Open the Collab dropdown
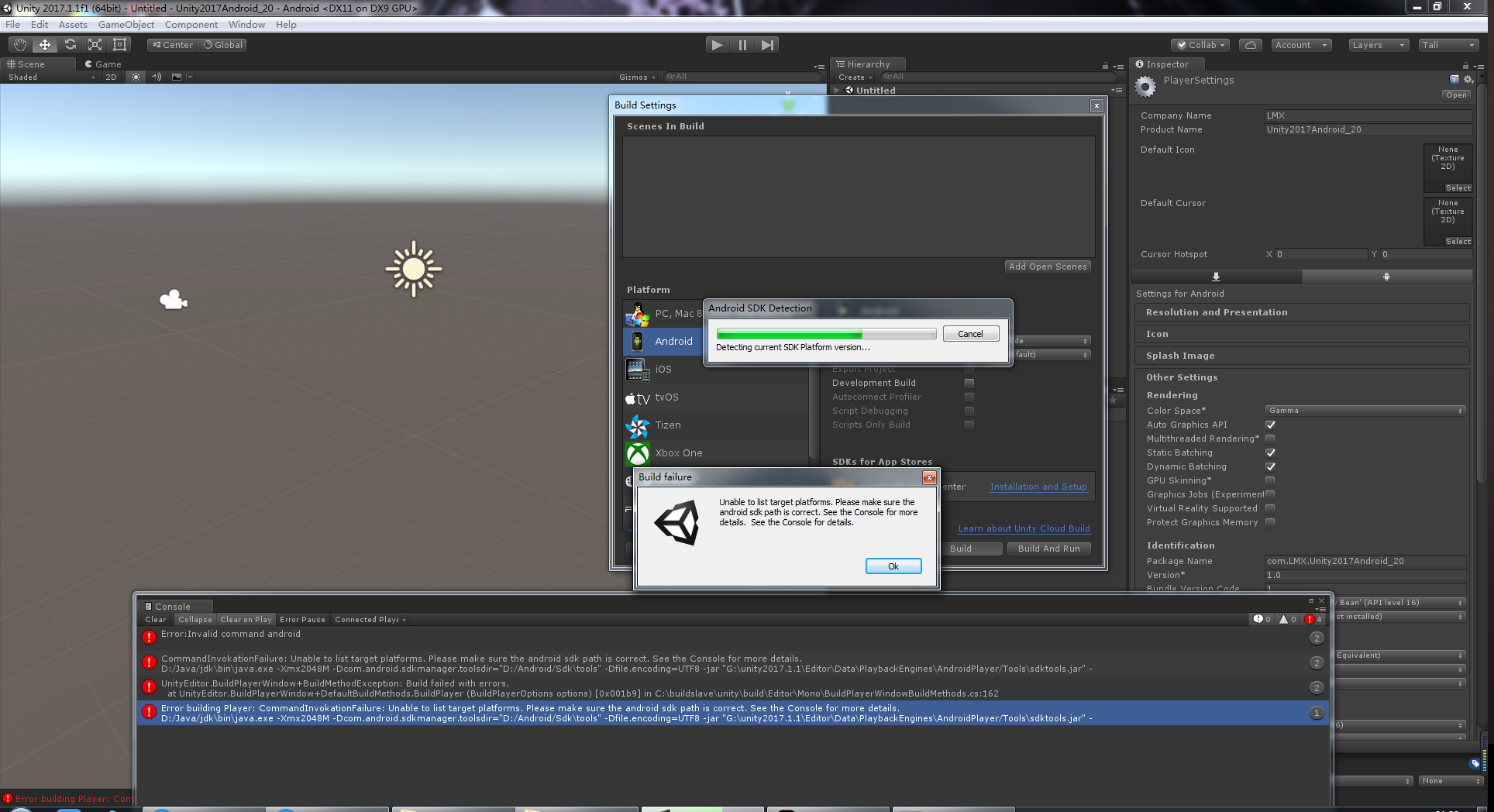 click(x=1200, y=45)
